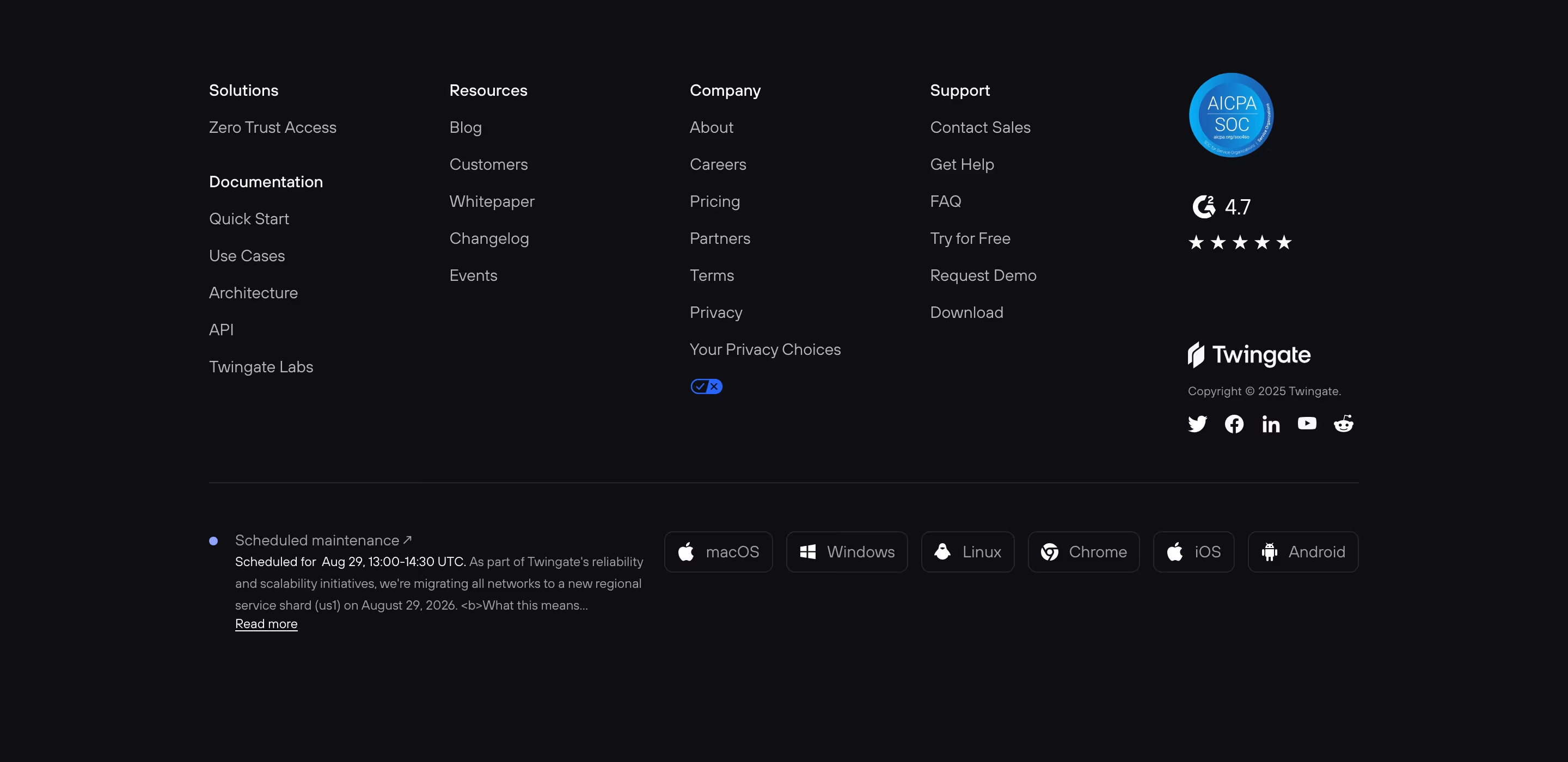Screen dimensions: 1568x762
Task: Open the FAQ link
Action: coord(945,201)
